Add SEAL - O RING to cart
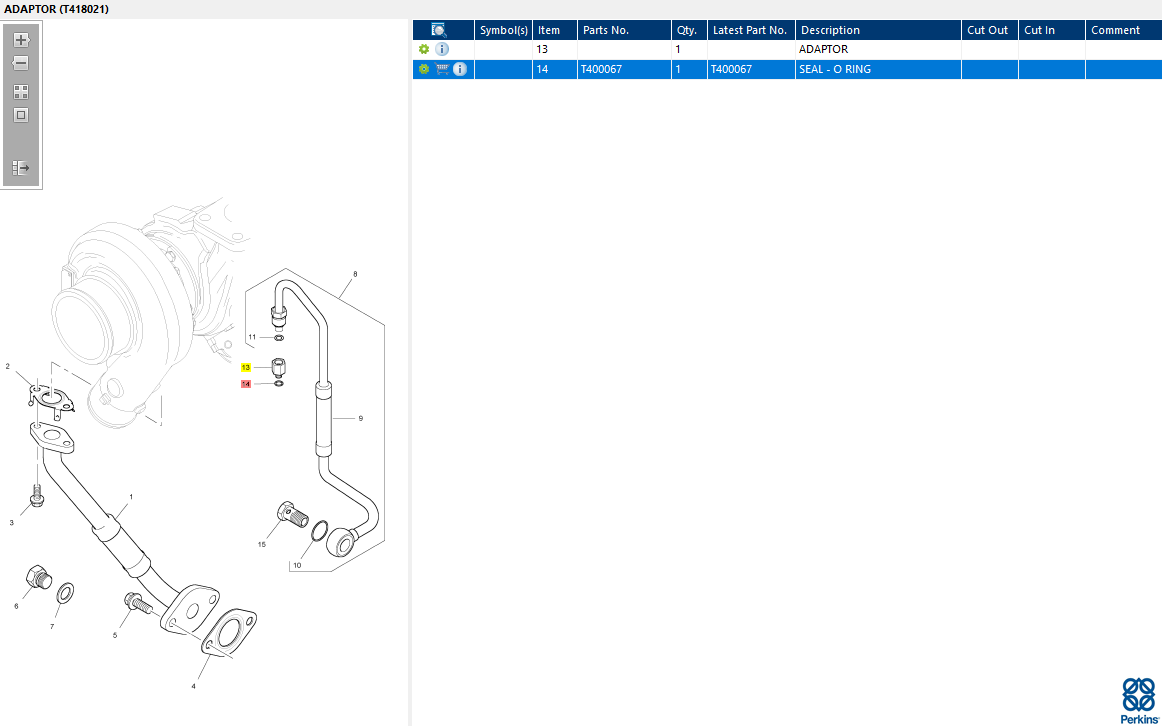This screenshot has width=1162, height=726. pyautogui.click(x=442, y=69)
